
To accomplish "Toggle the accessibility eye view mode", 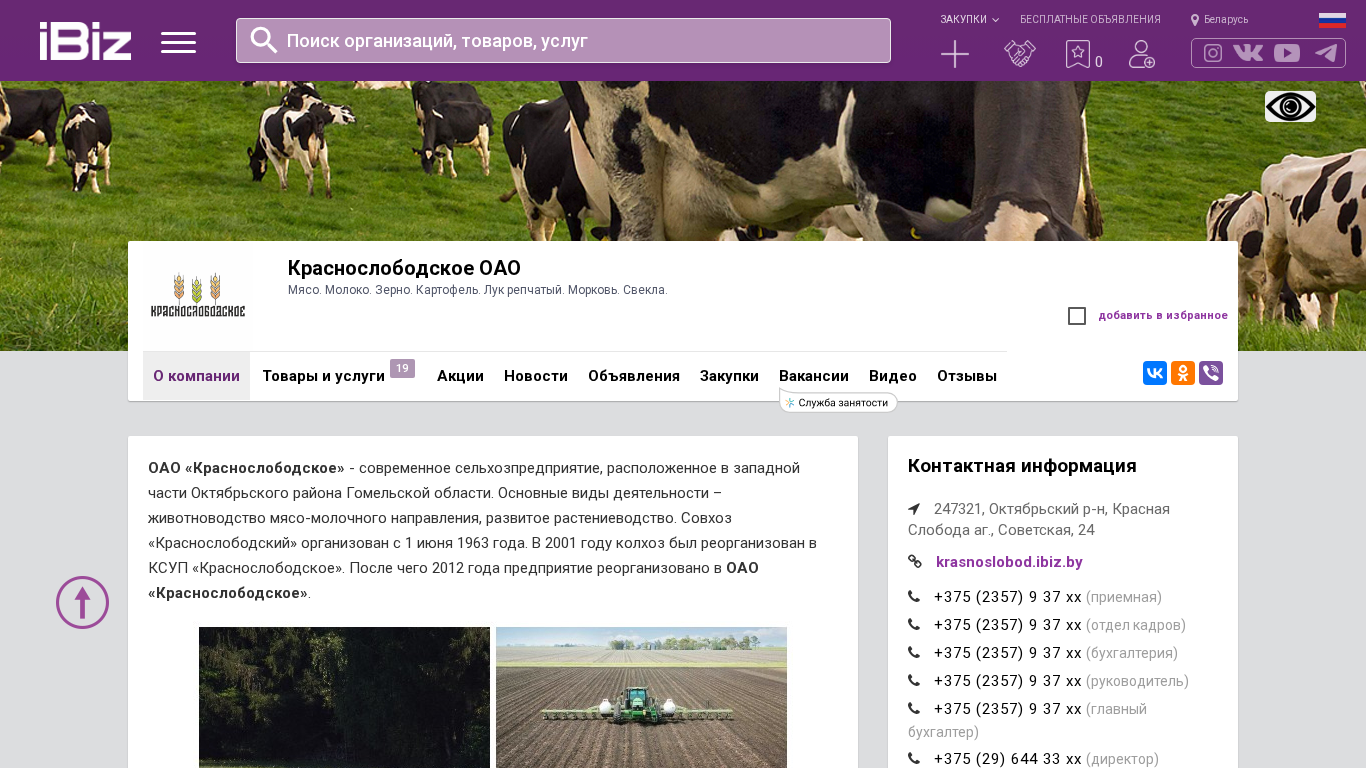I will (1290, 106).
